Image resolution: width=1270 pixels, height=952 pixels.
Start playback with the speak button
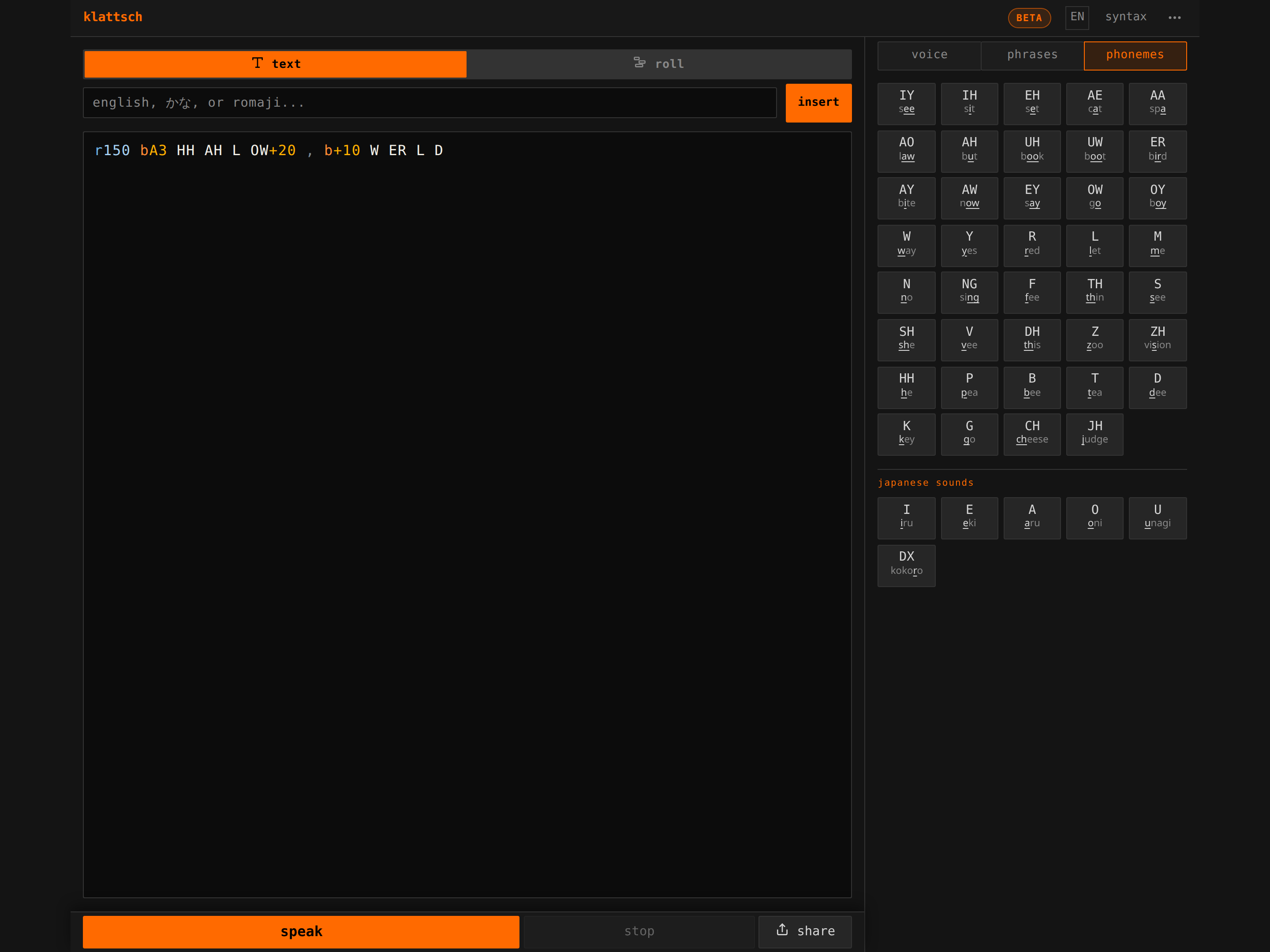(301, 931)
